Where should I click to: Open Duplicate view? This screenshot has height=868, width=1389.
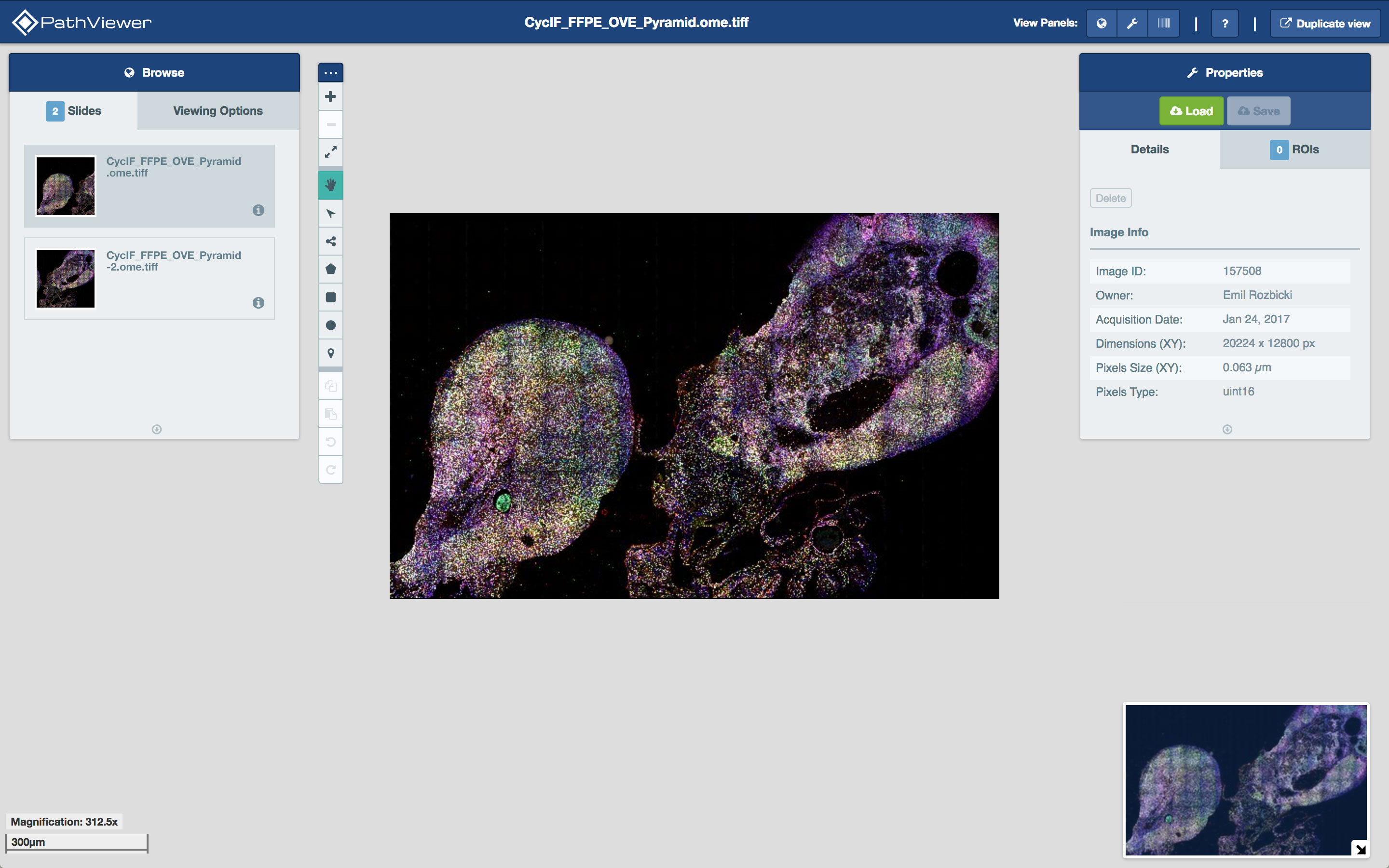[x=1326, y=23]
